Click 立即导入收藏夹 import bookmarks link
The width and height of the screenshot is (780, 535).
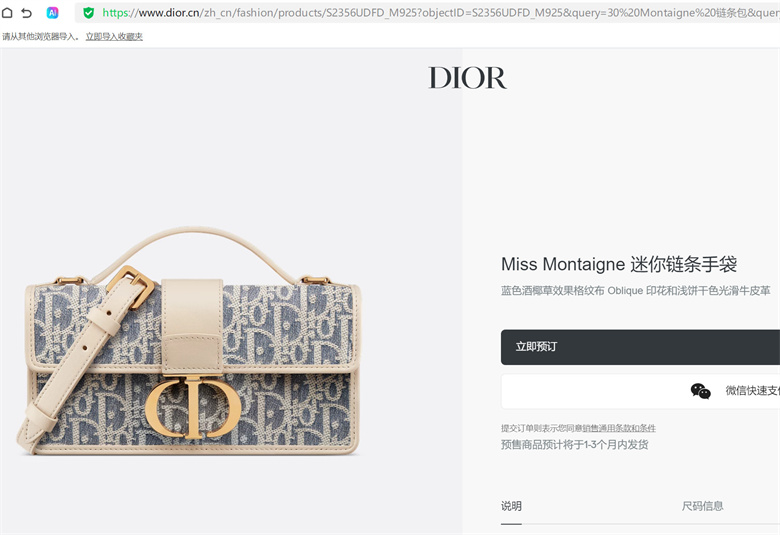coord(114,36)
